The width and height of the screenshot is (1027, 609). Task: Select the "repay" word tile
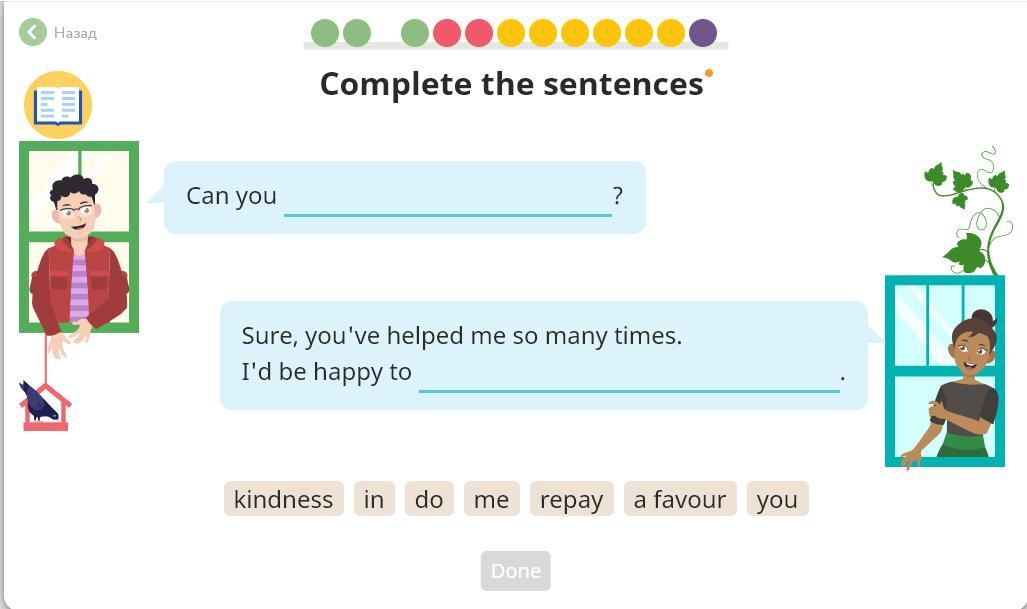[571, 499]
